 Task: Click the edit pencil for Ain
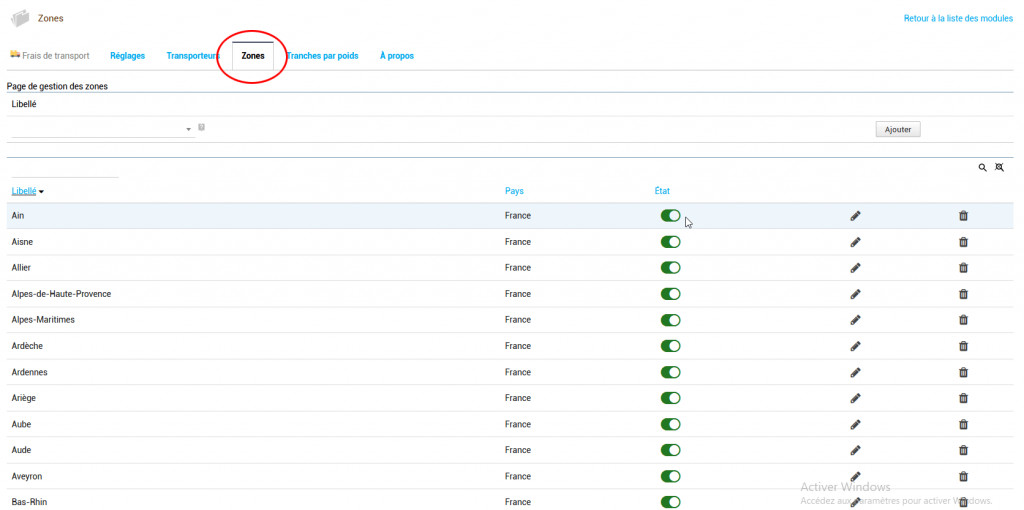click(855, 216)
